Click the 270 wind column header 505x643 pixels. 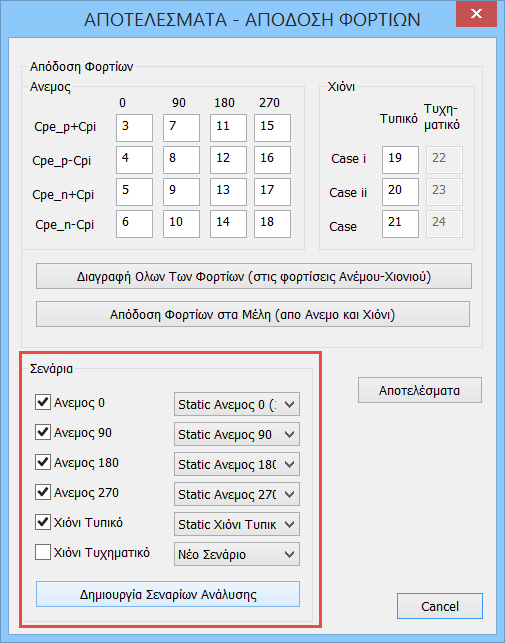[269, 102]
